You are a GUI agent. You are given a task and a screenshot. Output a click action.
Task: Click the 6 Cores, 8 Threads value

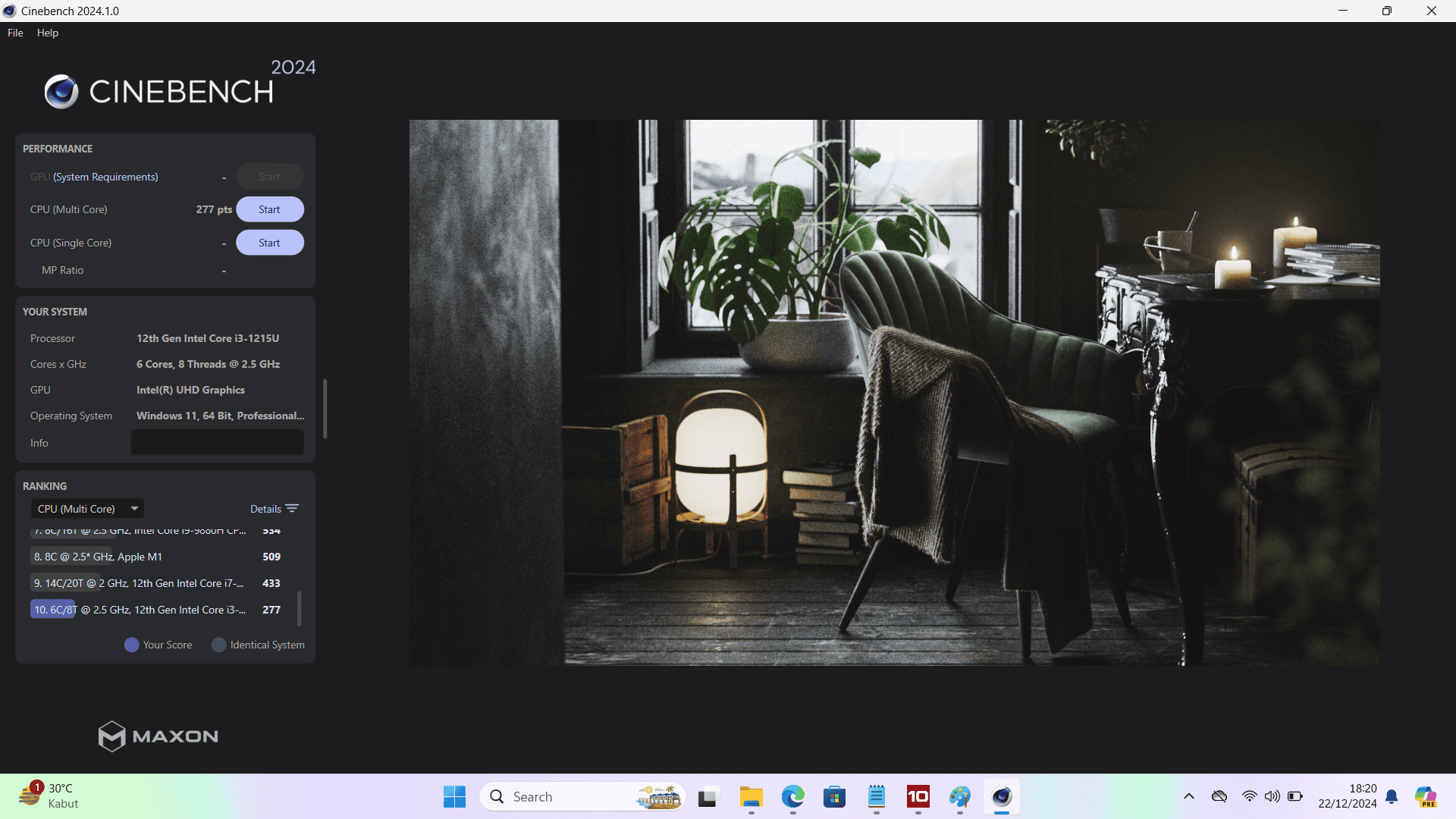tap(208, 364)
